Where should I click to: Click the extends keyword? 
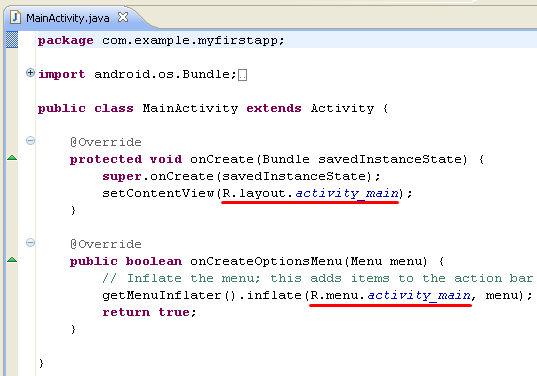click(x=274, y=108)
